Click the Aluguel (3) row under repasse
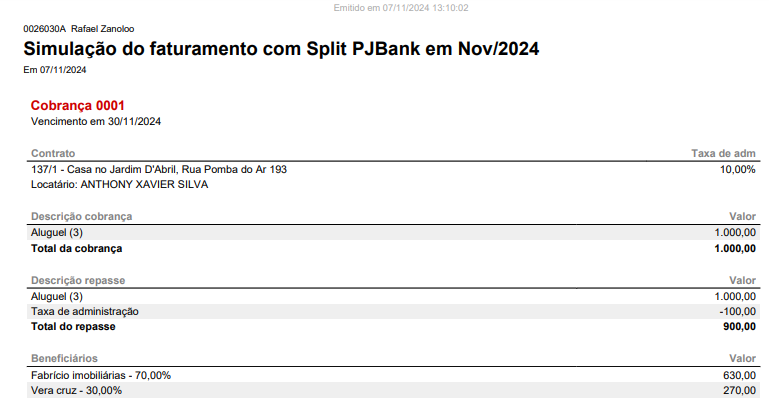This screenshot has height=402, width=769. tap(393, 297)
